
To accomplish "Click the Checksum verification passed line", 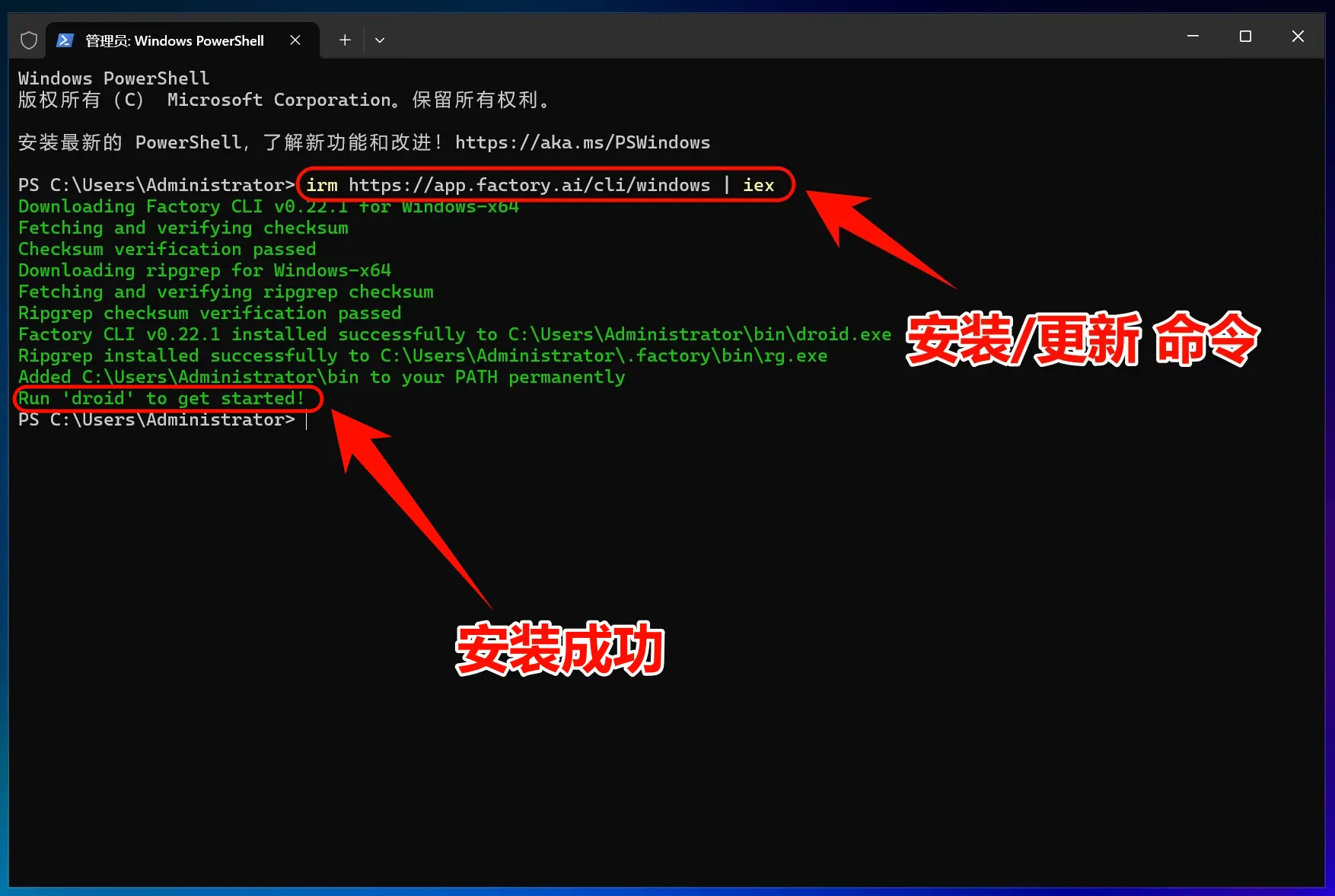I will tap(167, 249).
